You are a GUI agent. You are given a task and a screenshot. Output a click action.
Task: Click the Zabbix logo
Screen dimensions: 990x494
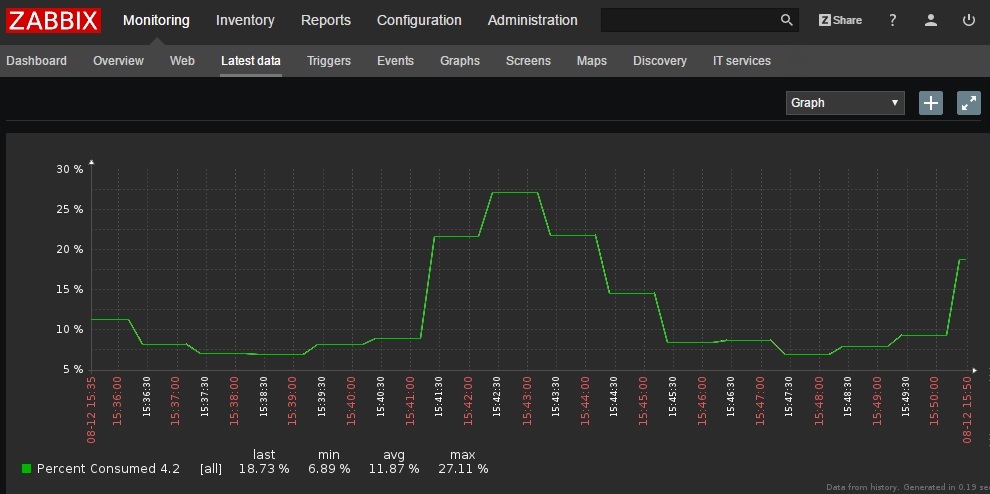54,20
